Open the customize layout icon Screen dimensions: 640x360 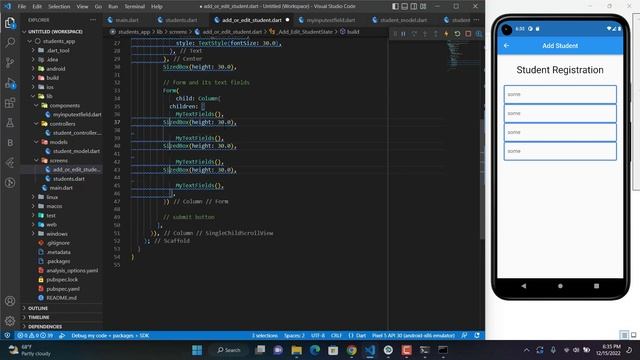[423, 6]
